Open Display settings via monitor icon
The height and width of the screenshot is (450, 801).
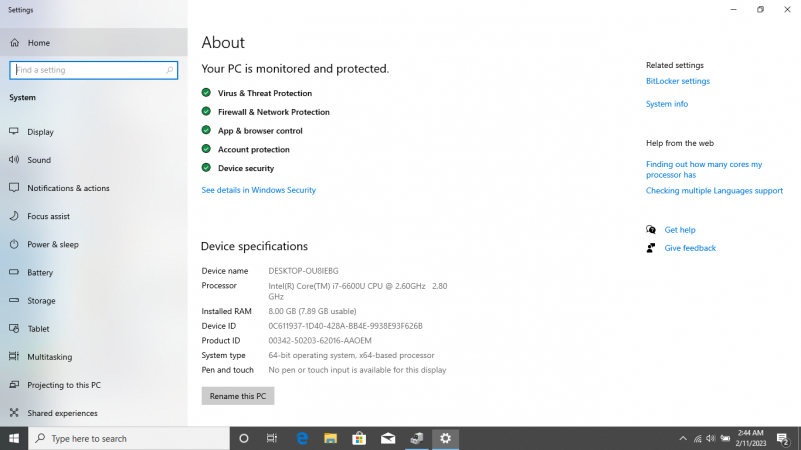click(14, 132)
